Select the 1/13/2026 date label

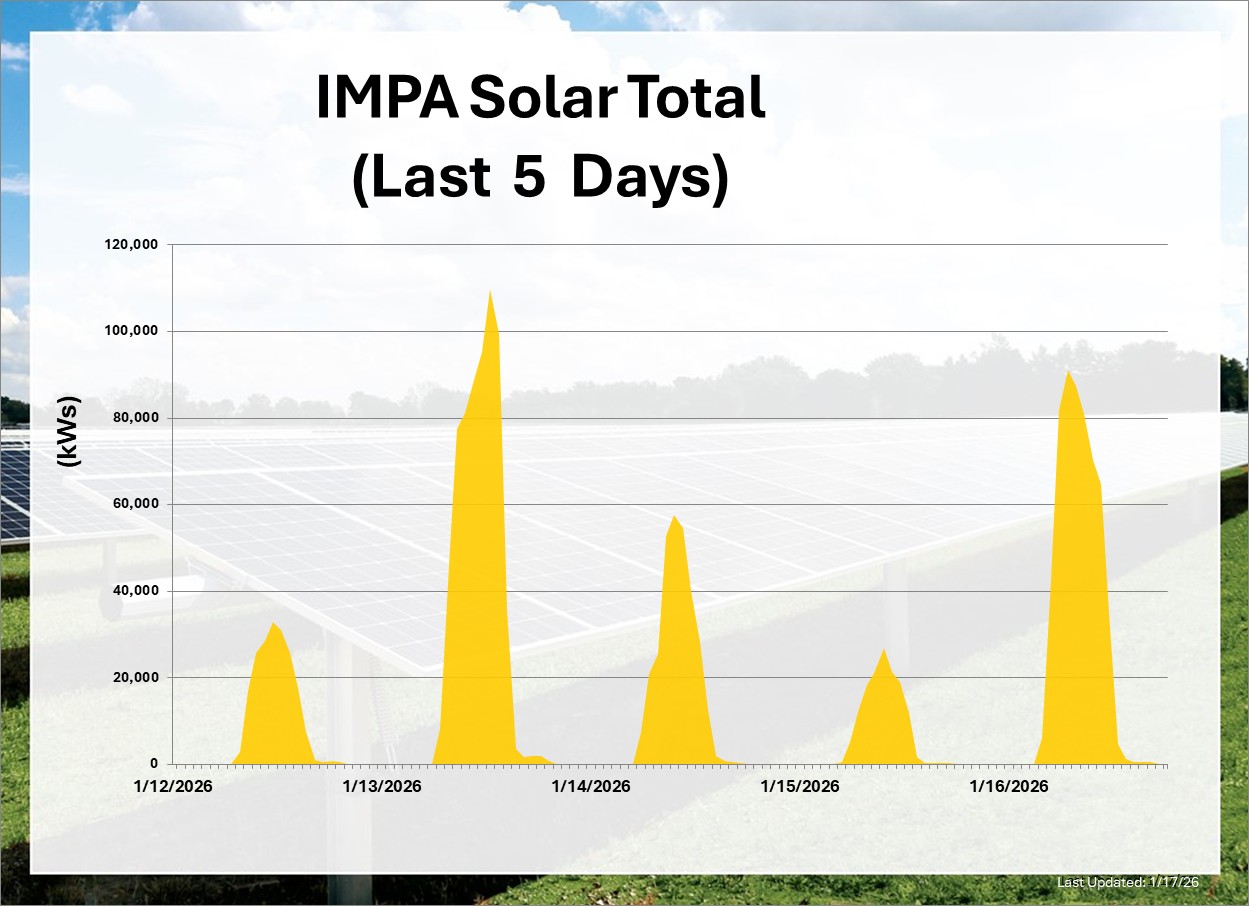[381, 786]
